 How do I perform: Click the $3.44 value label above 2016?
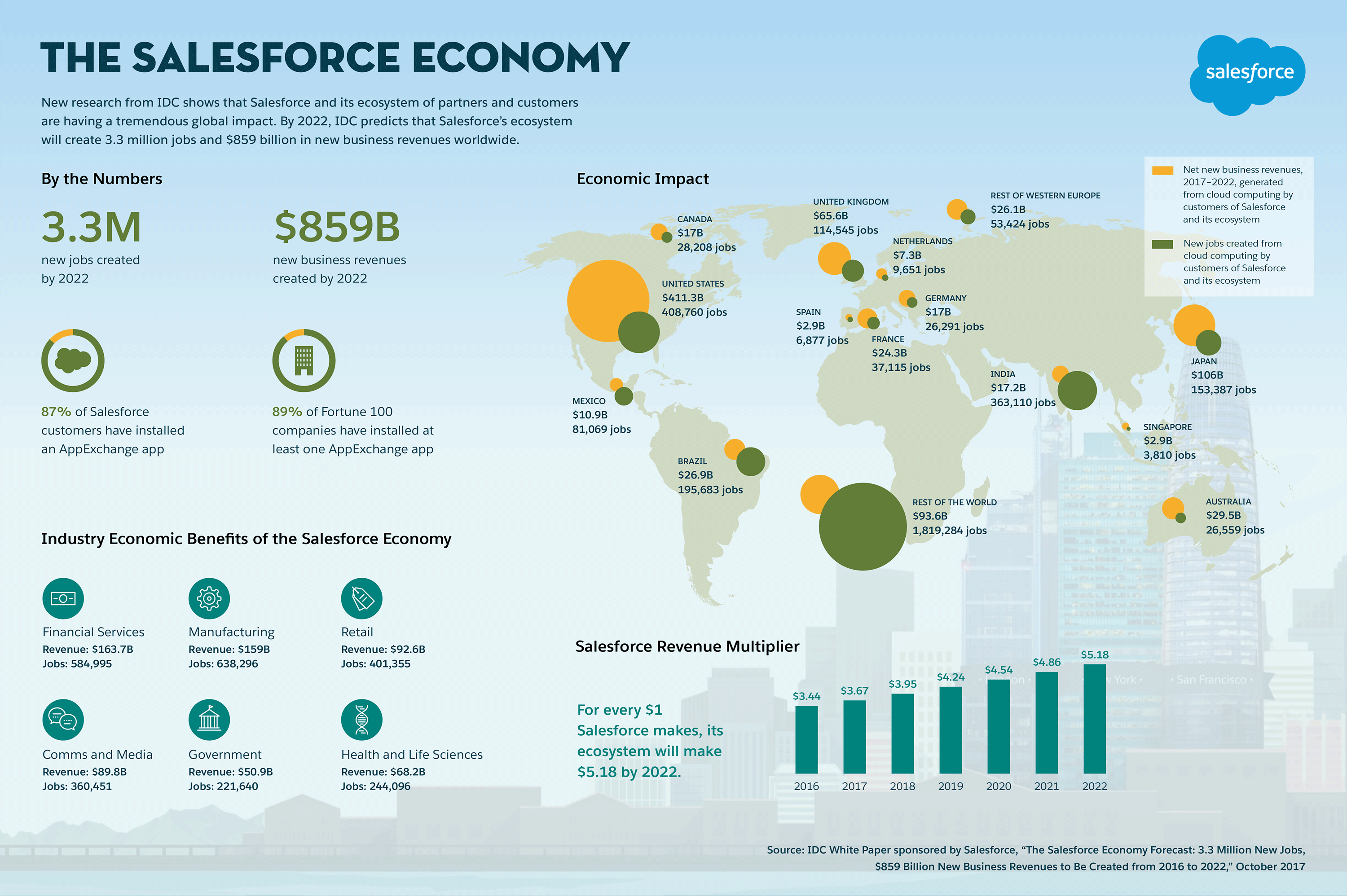pos(806,696)
